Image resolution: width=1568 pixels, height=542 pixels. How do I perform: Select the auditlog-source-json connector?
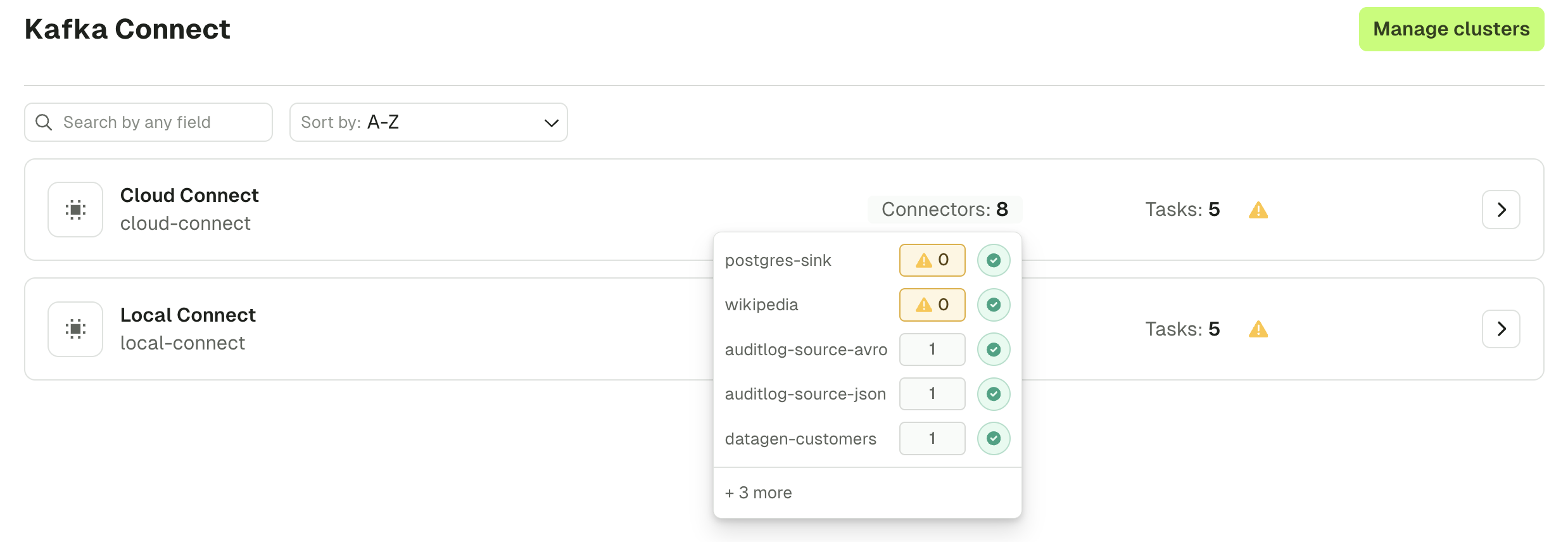point(806,394)
